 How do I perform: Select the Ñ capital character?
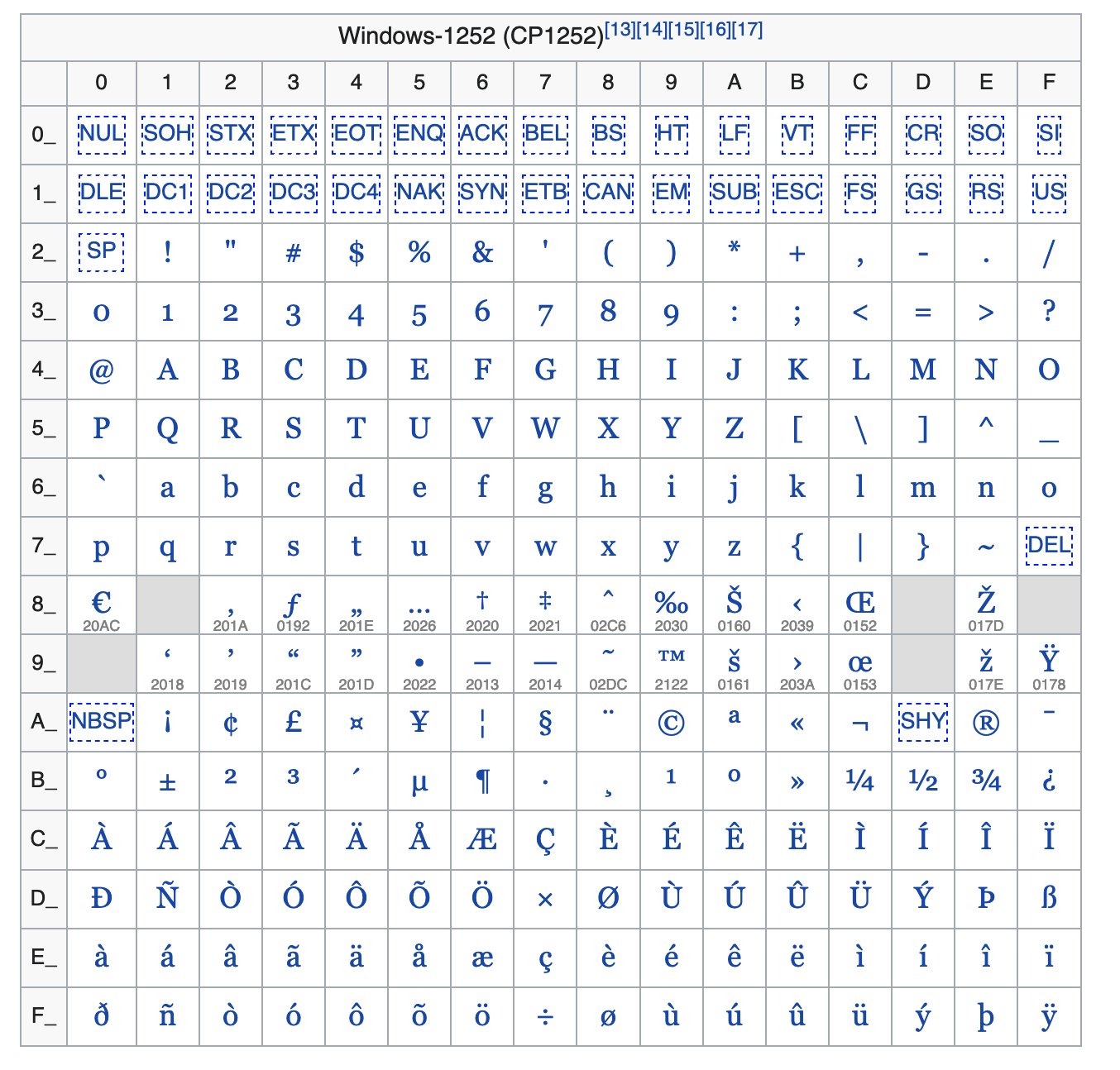click(167, 896)
